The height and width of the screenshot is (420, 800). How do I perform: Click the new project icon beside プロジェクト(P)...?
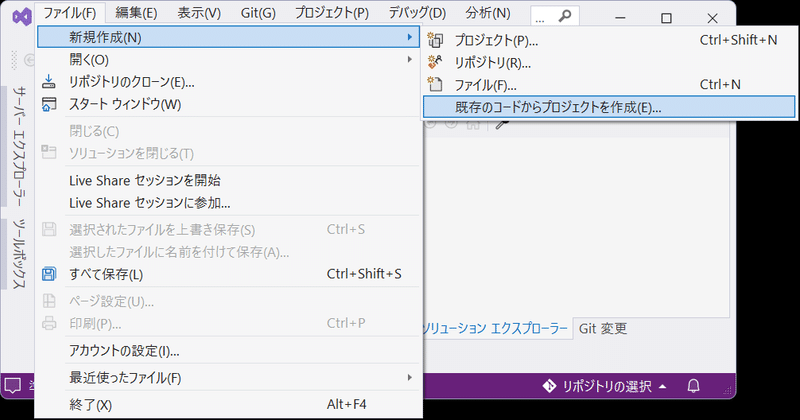click(x=435, y=40)
